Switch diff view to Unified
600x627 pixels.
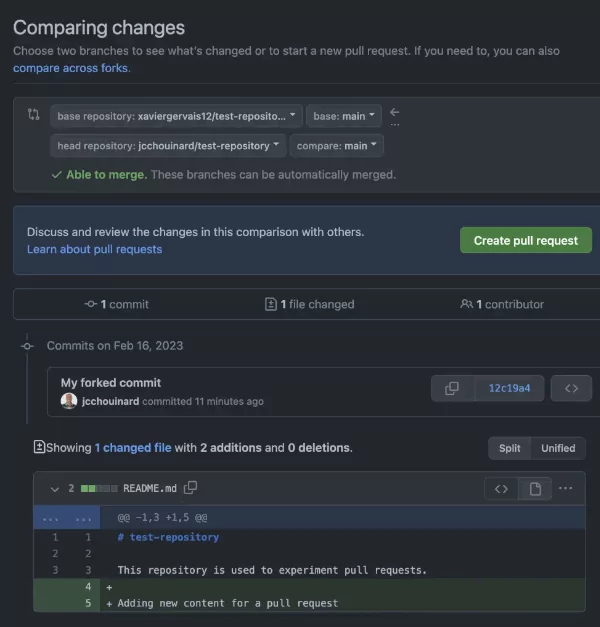click(558, 448)
